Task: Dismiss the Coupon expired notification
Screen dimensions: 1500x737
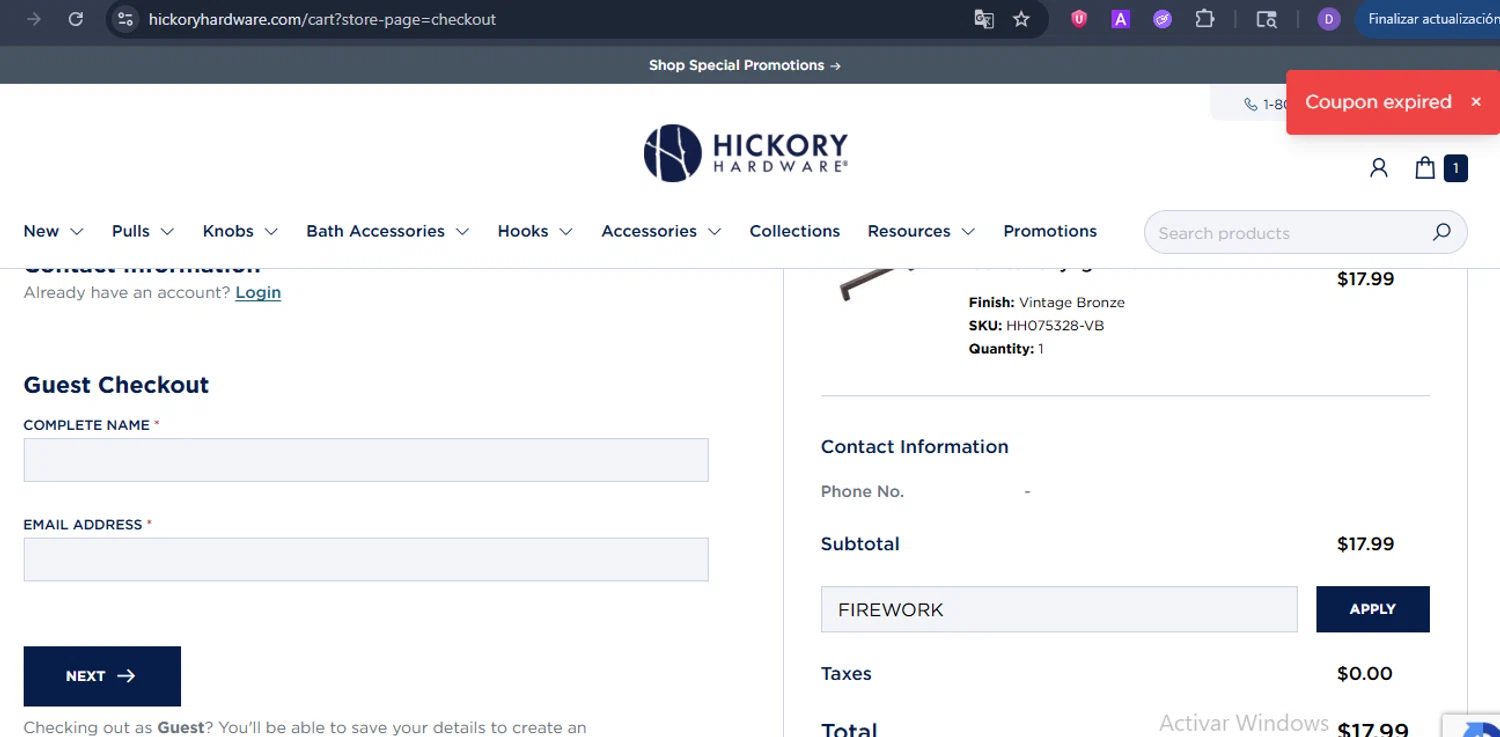Action: point(1475,102)
